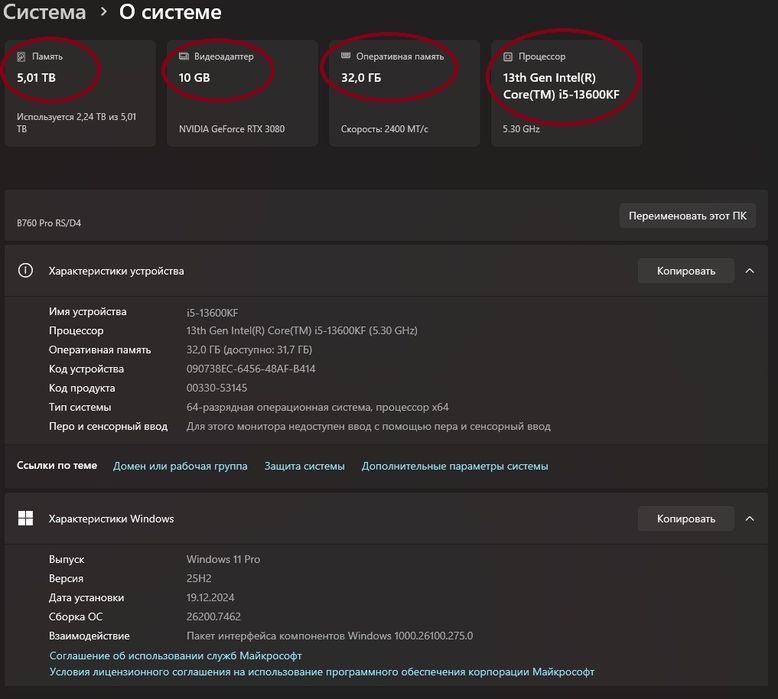Click the Скорость: 2400 МТ/с text
778x699 pixels.
click(385, 129)
